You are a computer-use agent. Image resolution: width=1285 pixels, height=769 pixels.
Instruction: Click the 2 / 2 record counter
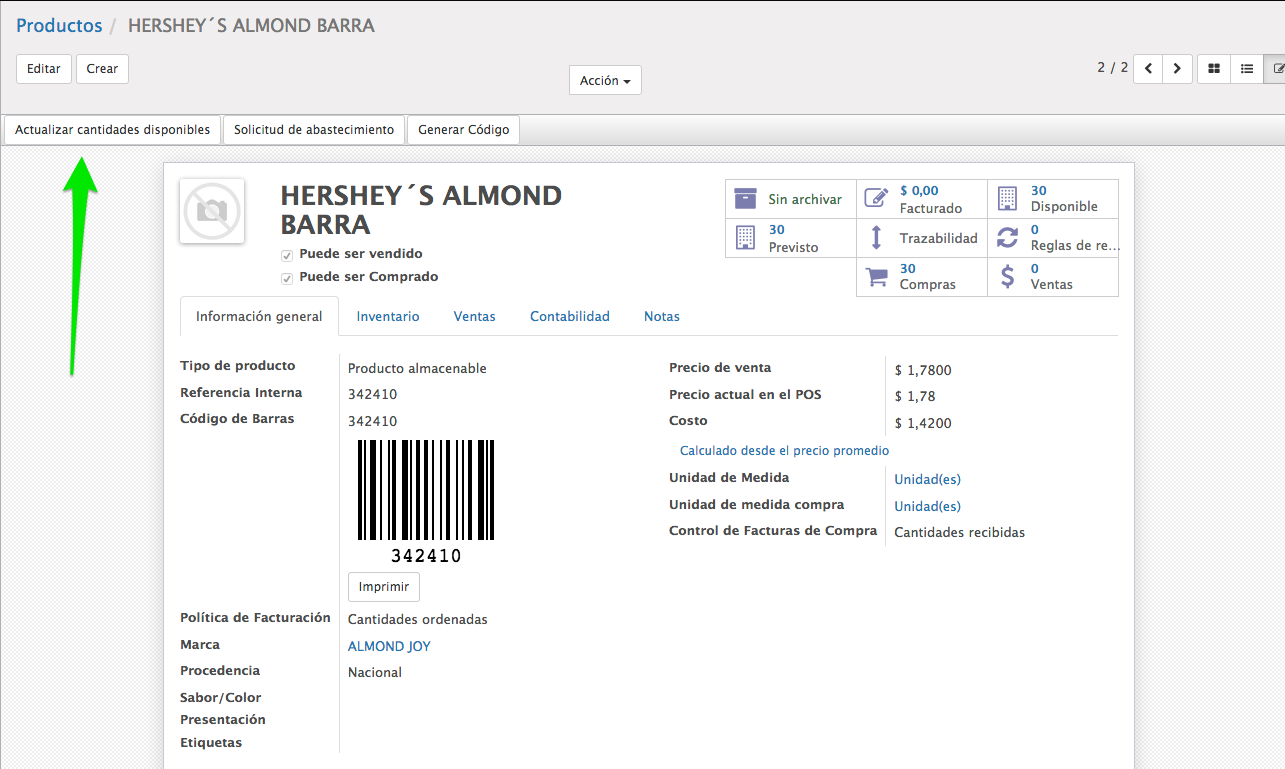[x=1112, y=67]
